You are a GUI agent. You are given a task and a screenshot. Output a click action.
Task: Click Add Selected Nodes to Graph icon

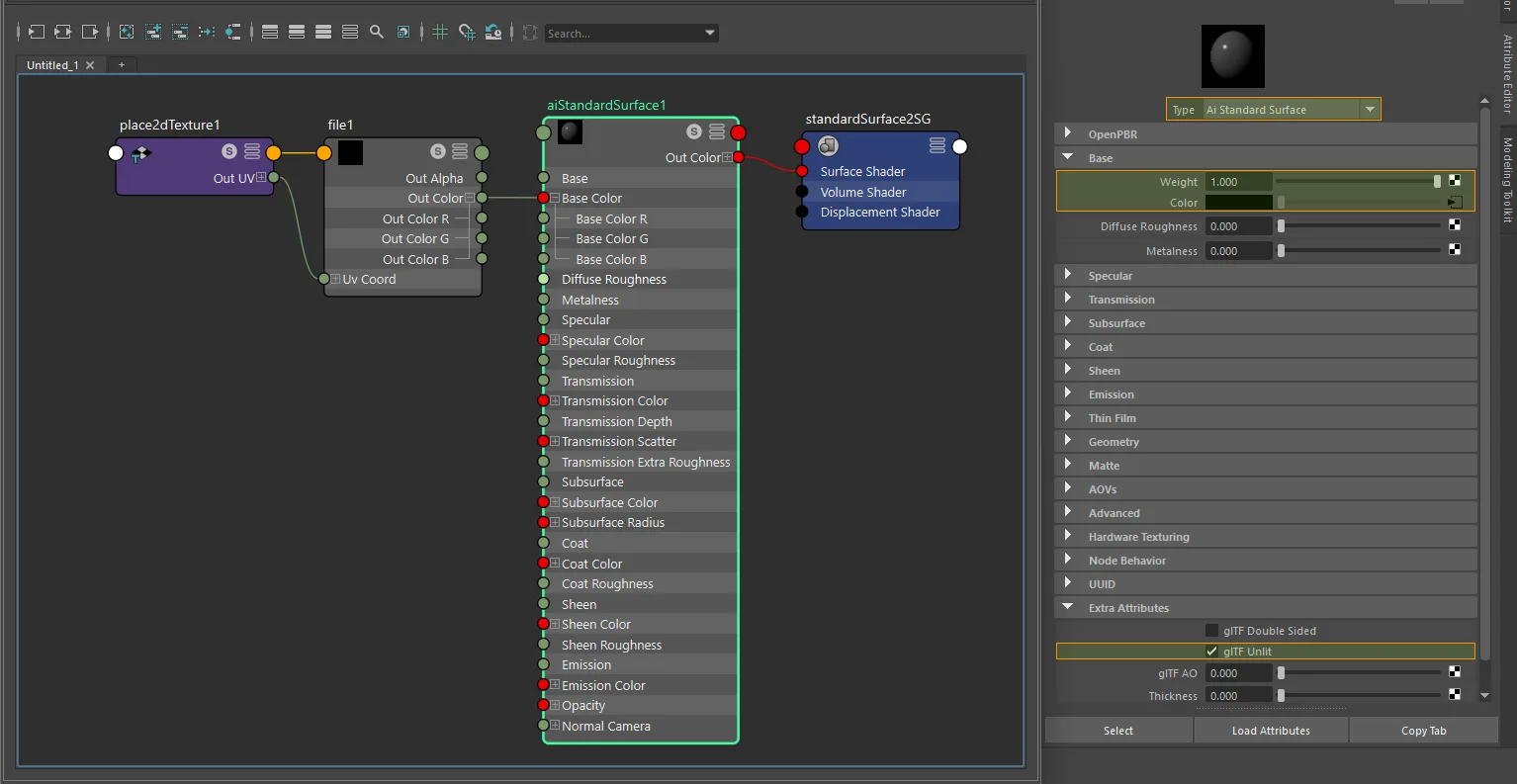(x=153, y=33)
